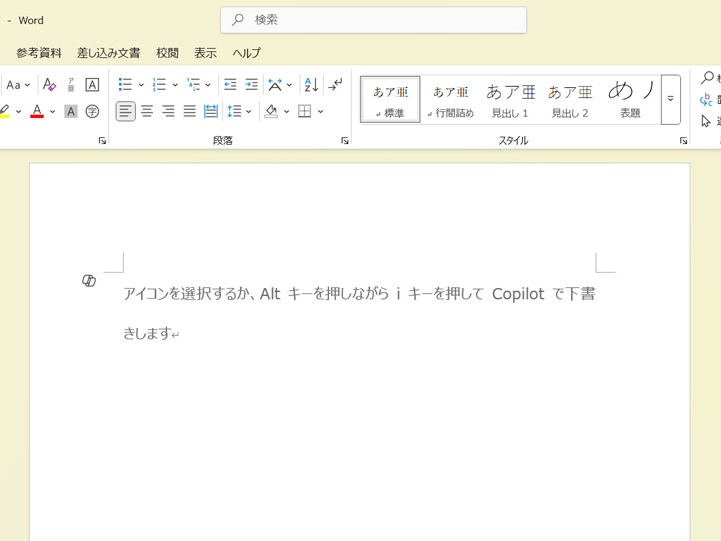Click the Asian layout icon
The width and height of the screenshot is (721, 541).
(275, 85)
